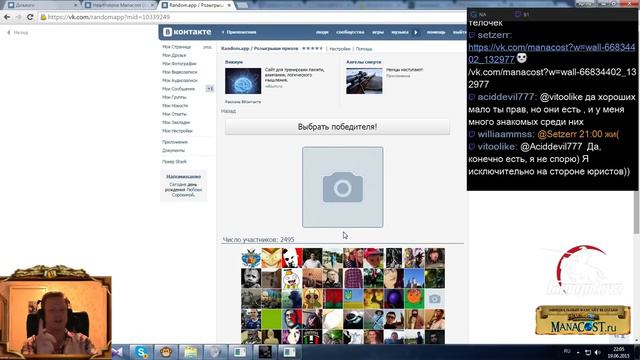Close the Random.app browser tab

tap(229, 5)
